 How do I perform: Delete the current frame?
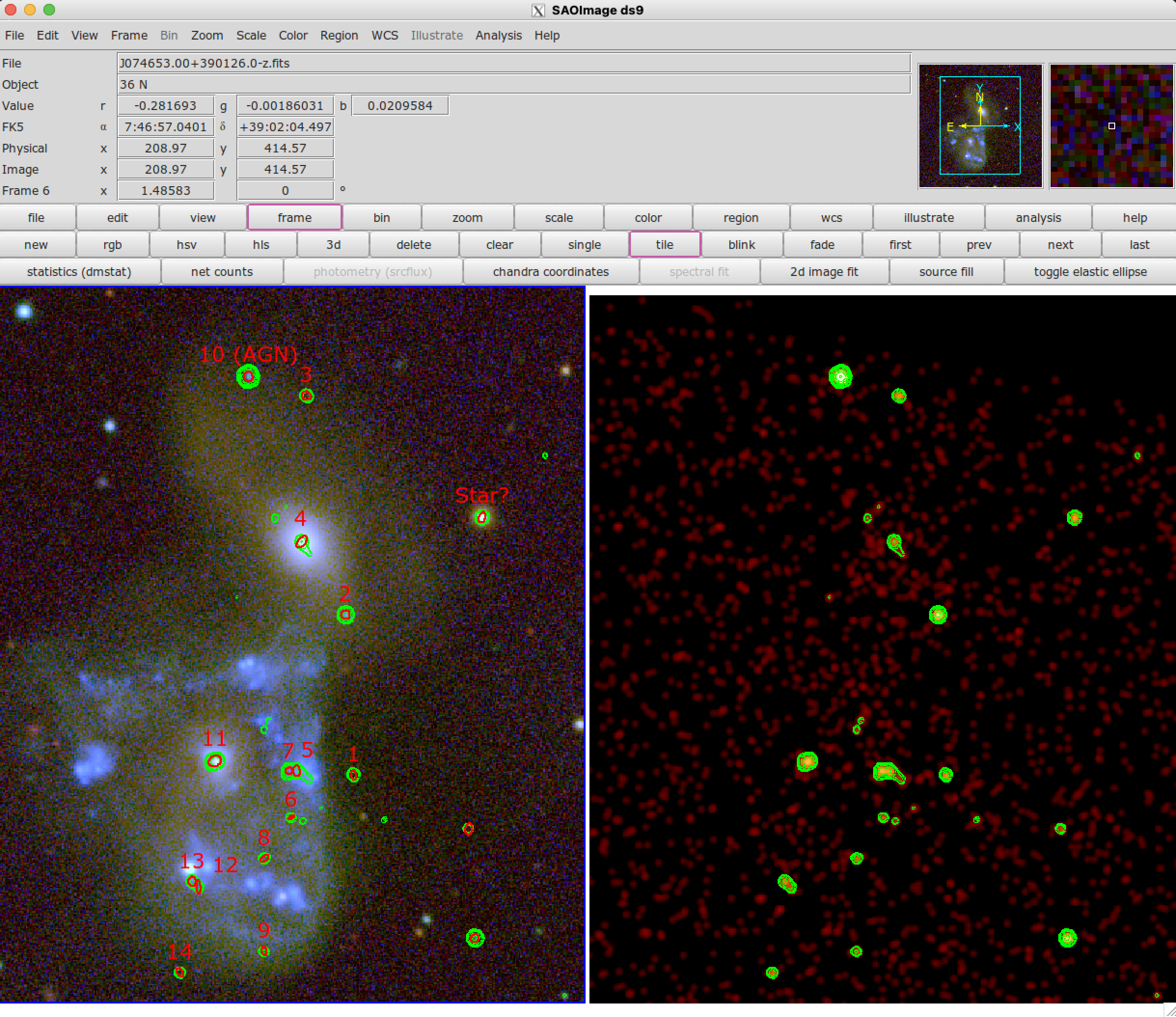414,245
